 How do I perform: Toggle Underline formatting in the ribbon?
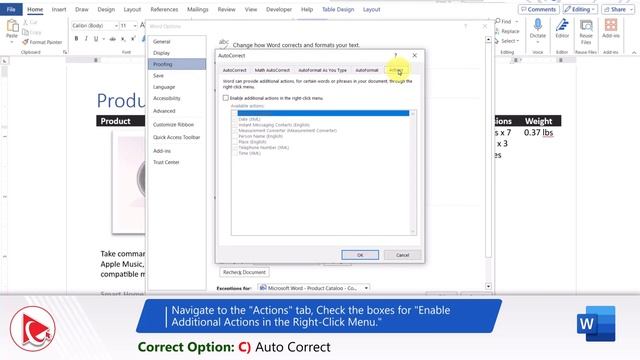(96, 39)
